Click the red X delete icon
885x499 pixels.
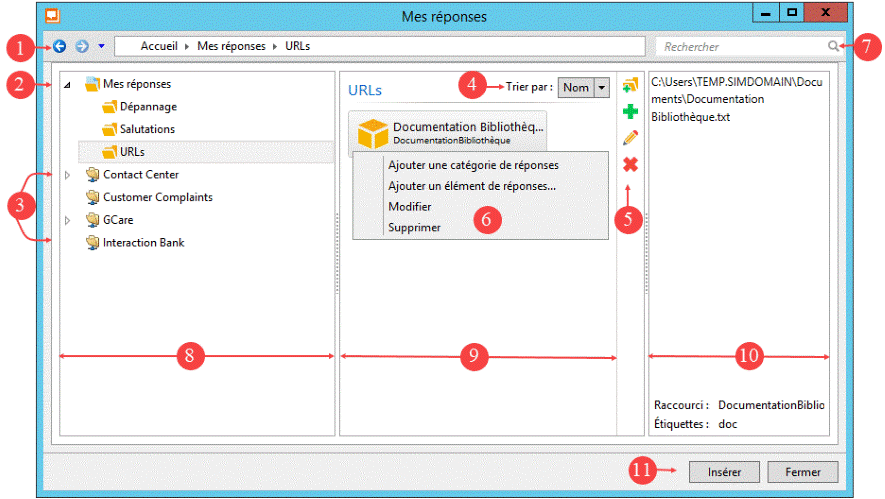pos(630,164)
